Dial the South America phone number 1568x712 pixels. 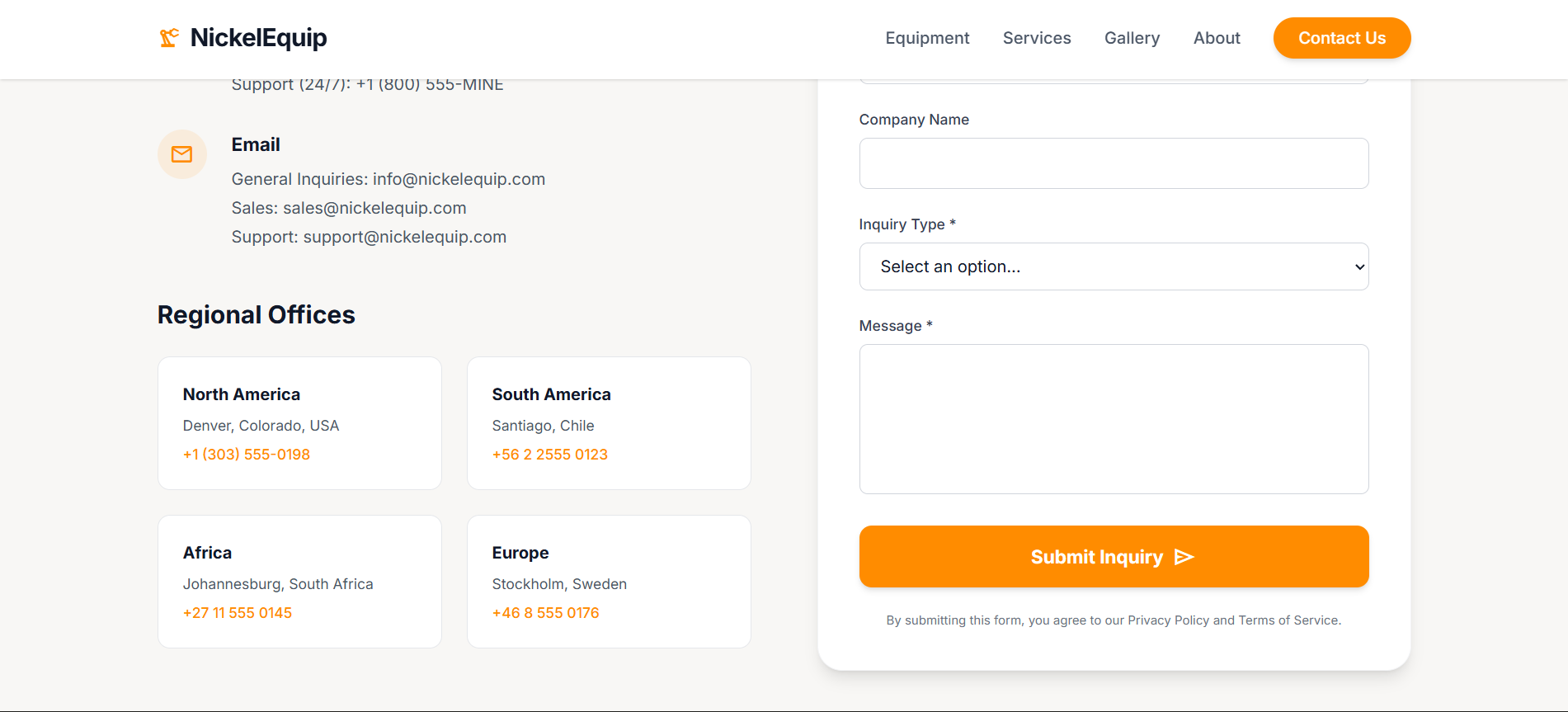pyautogui.click(x=550, y=455)
